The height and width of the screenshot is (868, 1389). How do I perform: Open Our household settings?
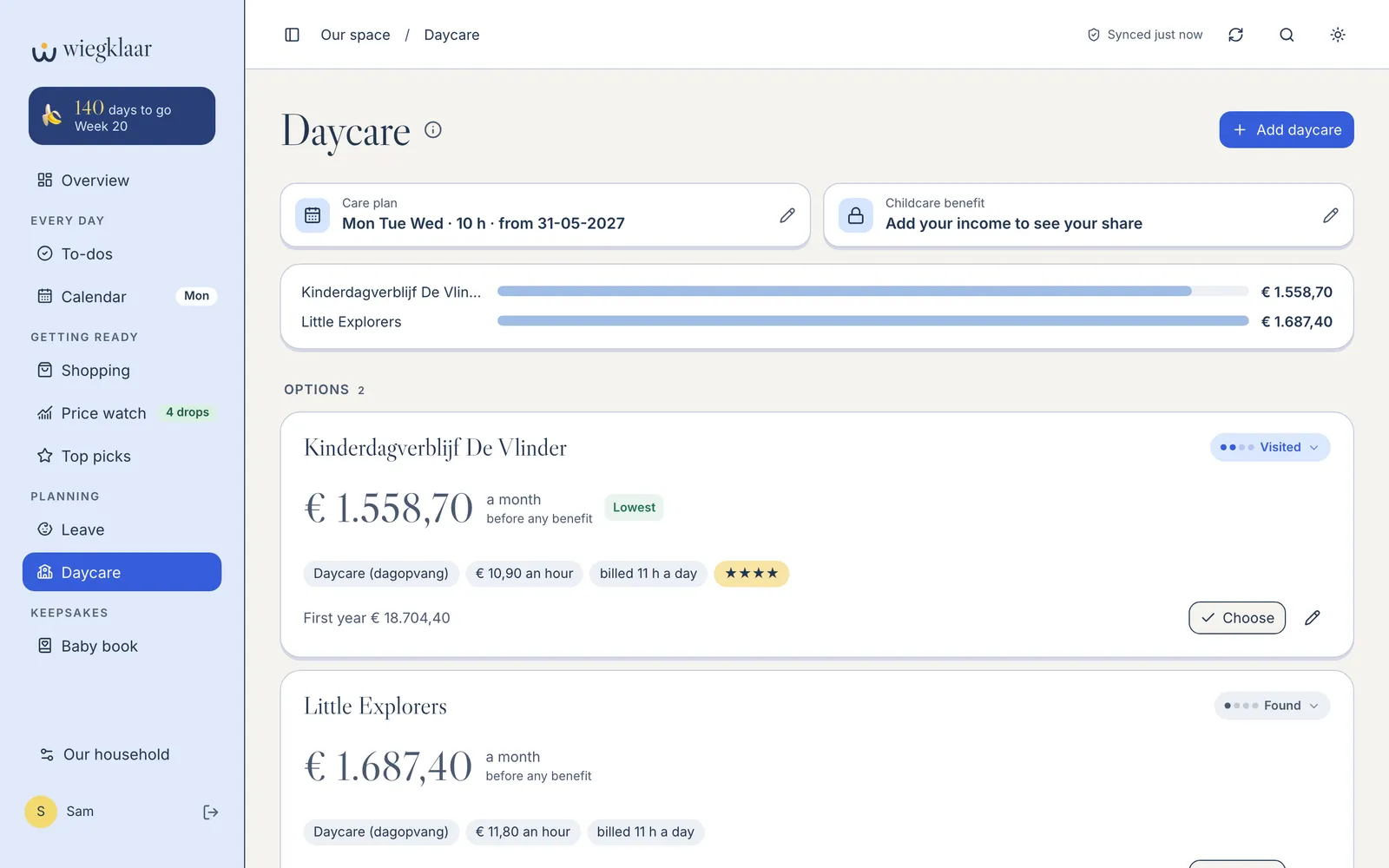[122, 754]
